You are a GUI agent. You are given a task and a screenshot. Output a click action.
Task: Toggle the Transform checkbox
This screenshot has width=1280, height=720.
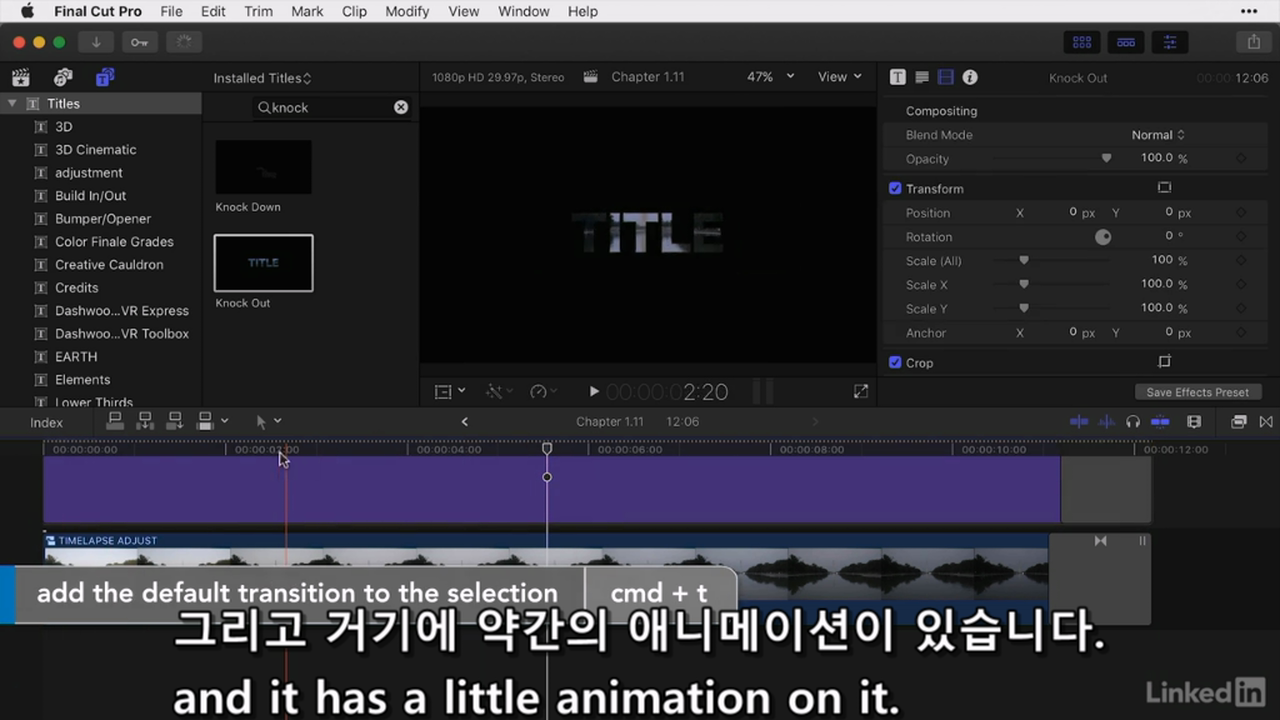point(895,188)
